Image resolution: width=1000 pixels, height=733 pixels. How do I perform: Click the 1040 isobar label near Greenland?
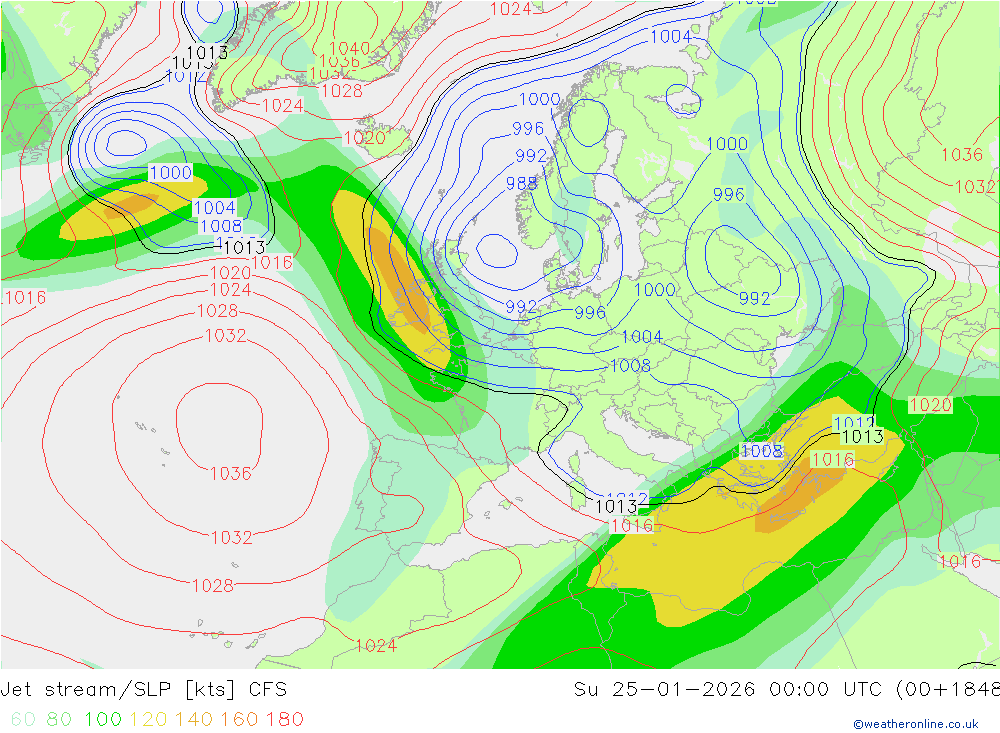click(x=349, y=48)
